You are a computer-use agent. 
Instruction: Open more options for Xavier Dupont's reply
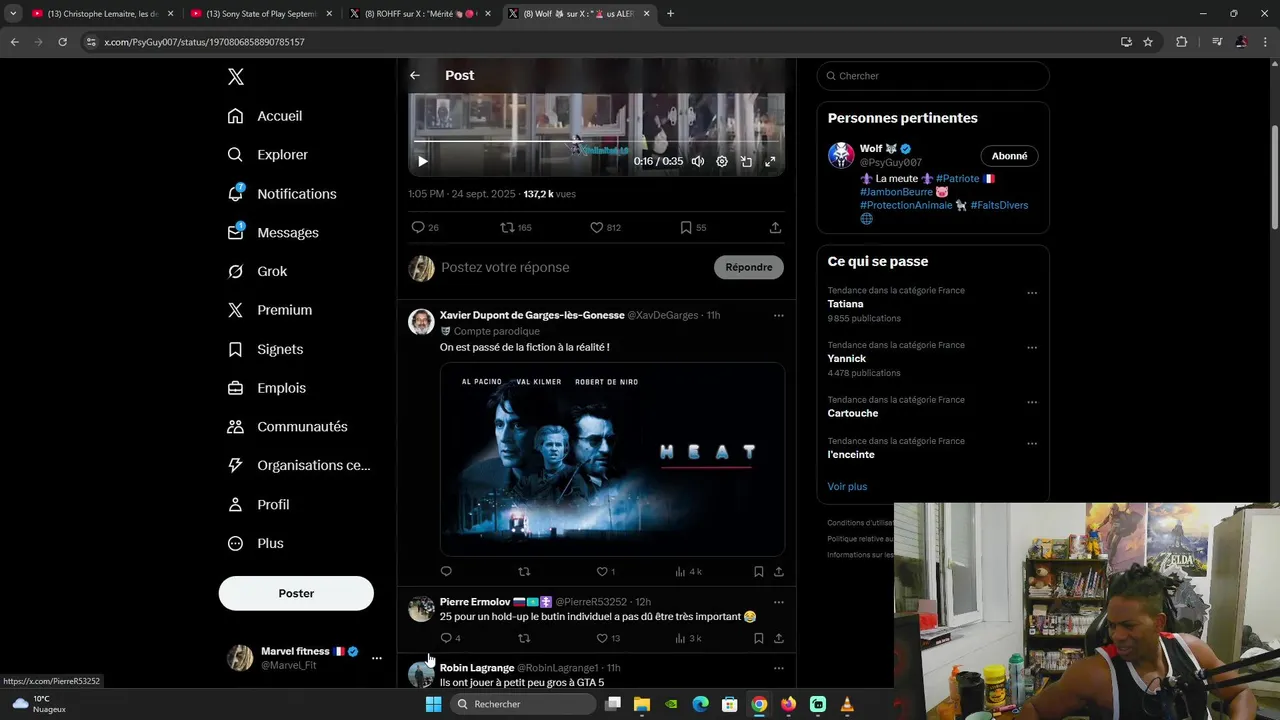coord(778,316)
